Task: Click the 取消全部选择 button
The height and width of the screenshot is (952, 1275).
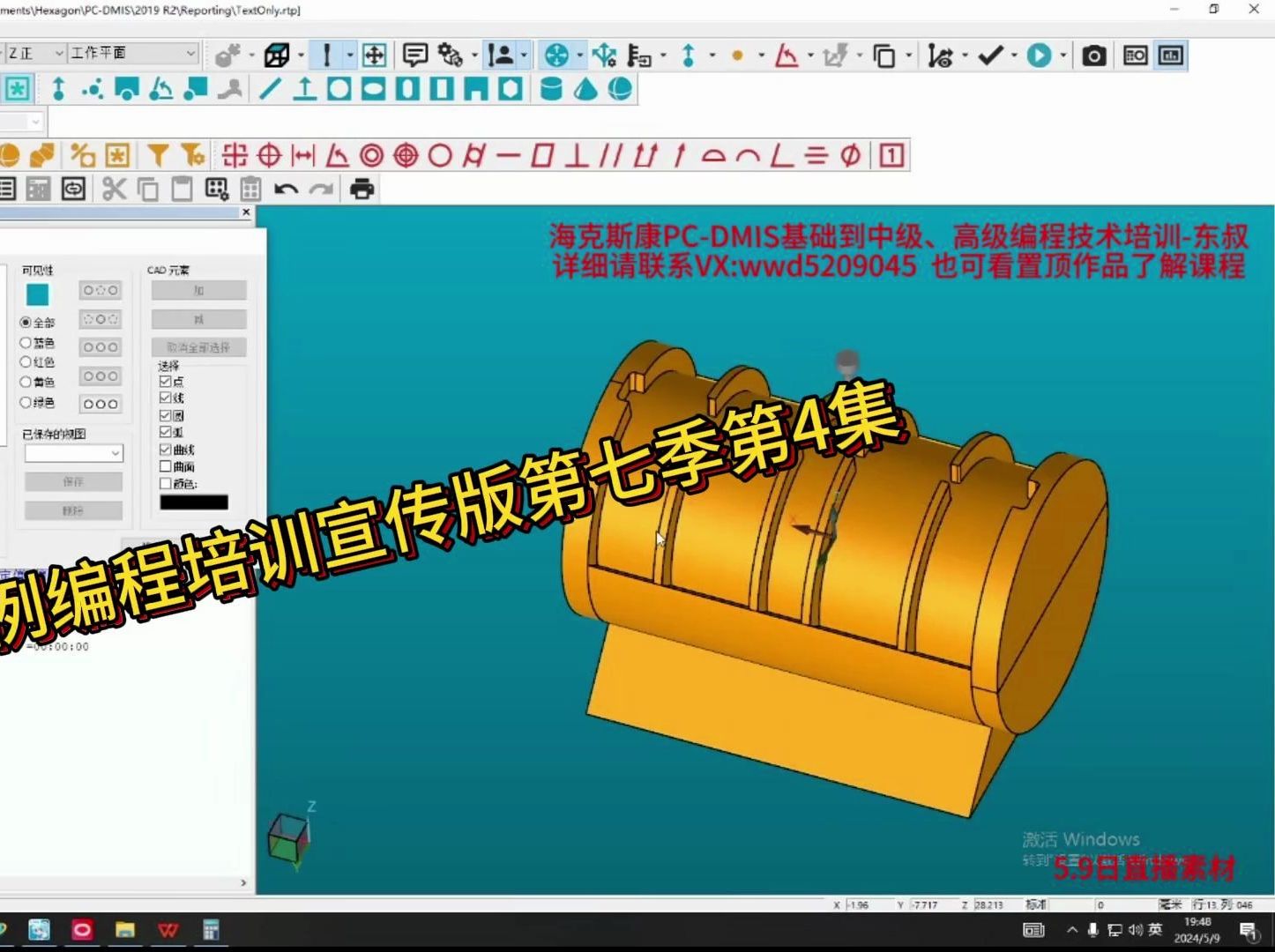Action: click(x=198, y=347)
